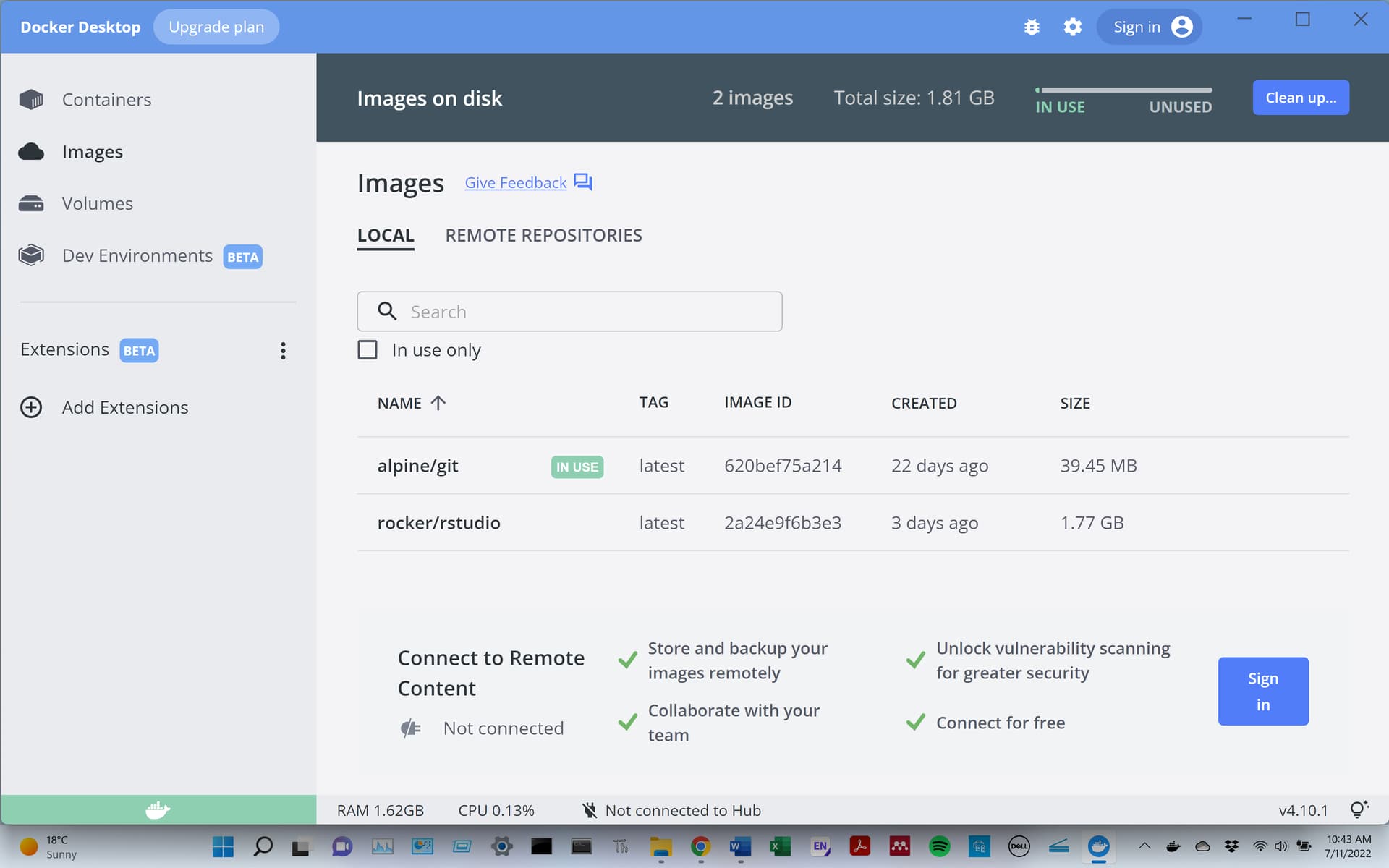Open the Containers section in sidebar
The height and width of the screenshot is (868, 1389).
pos(106,99)
